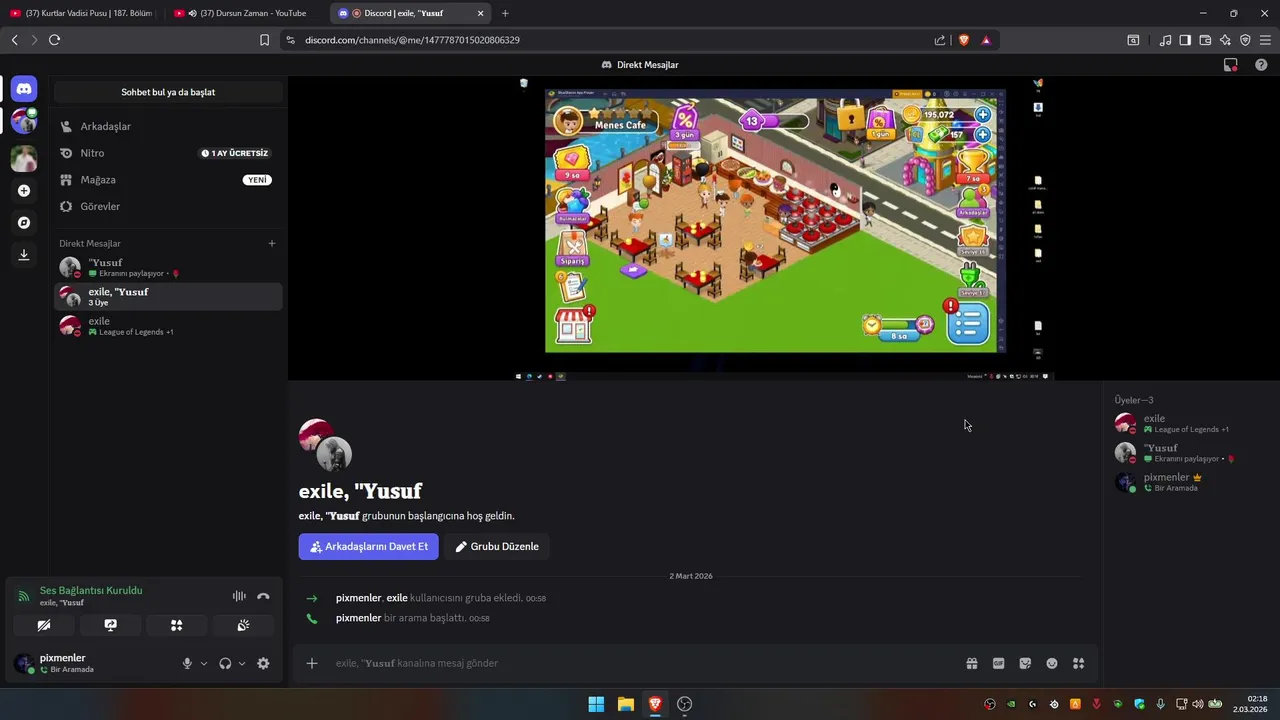Open browser main menu
The image size is (1280, 720).
tap(1265, 40)
